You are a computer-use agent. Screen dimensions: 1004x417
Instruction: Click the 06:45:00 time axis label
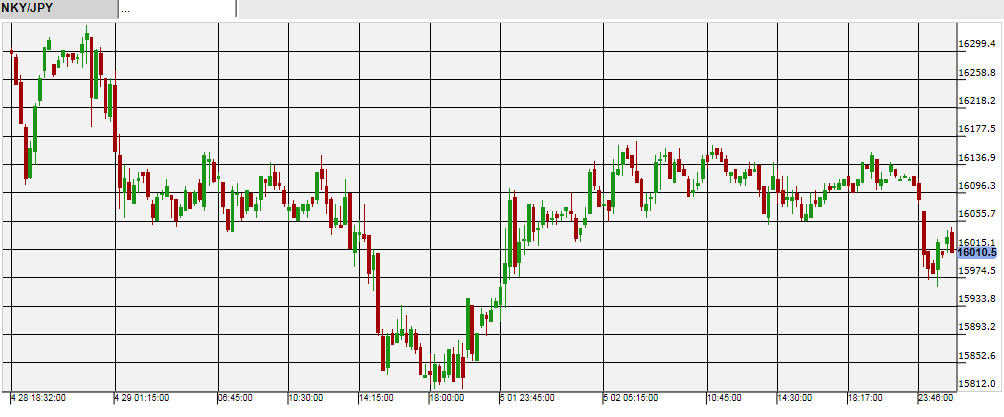[x=236, y=398]
